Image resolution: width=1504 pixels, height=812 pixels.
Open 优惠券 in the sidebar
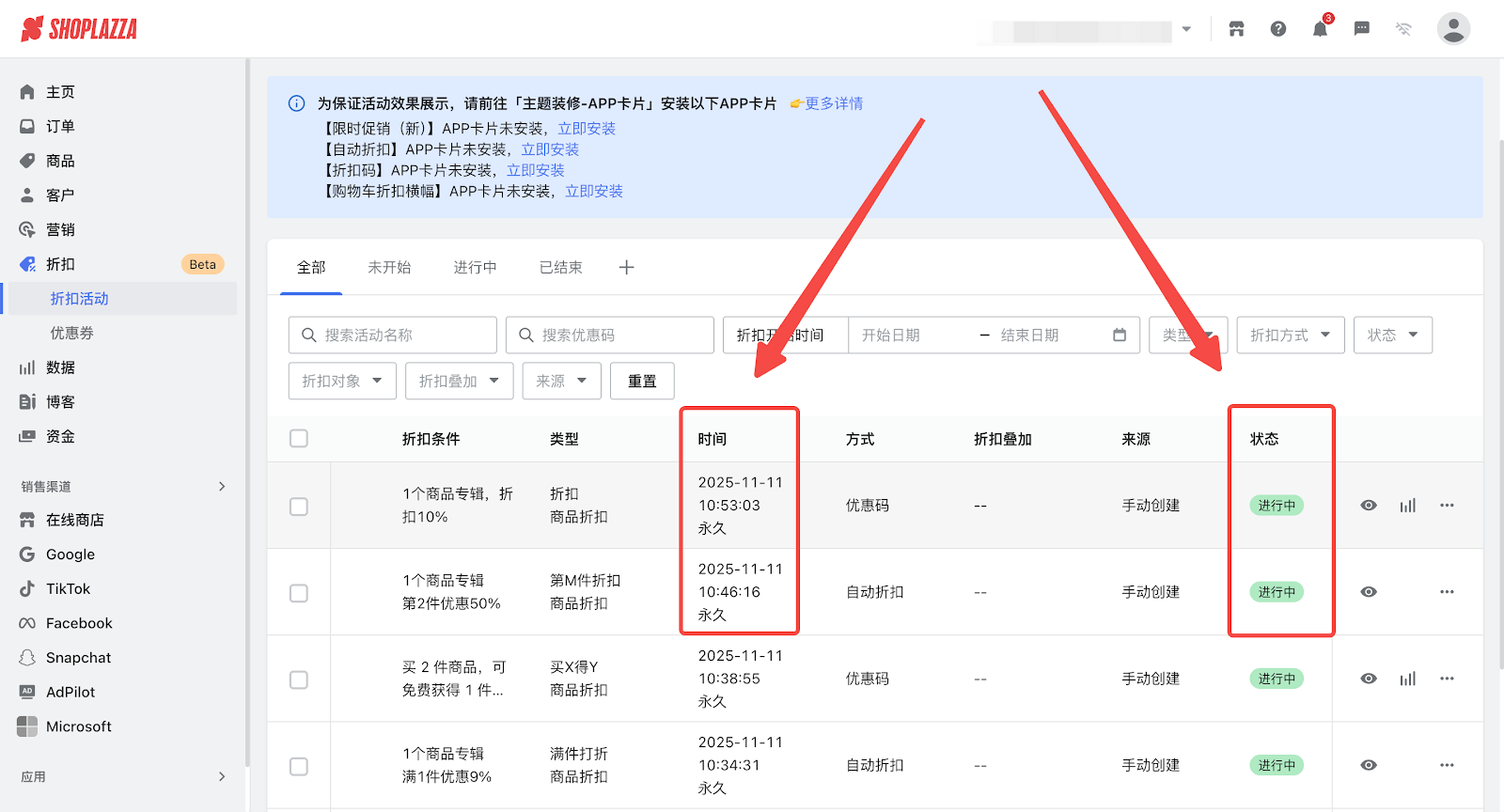[72, 334]
